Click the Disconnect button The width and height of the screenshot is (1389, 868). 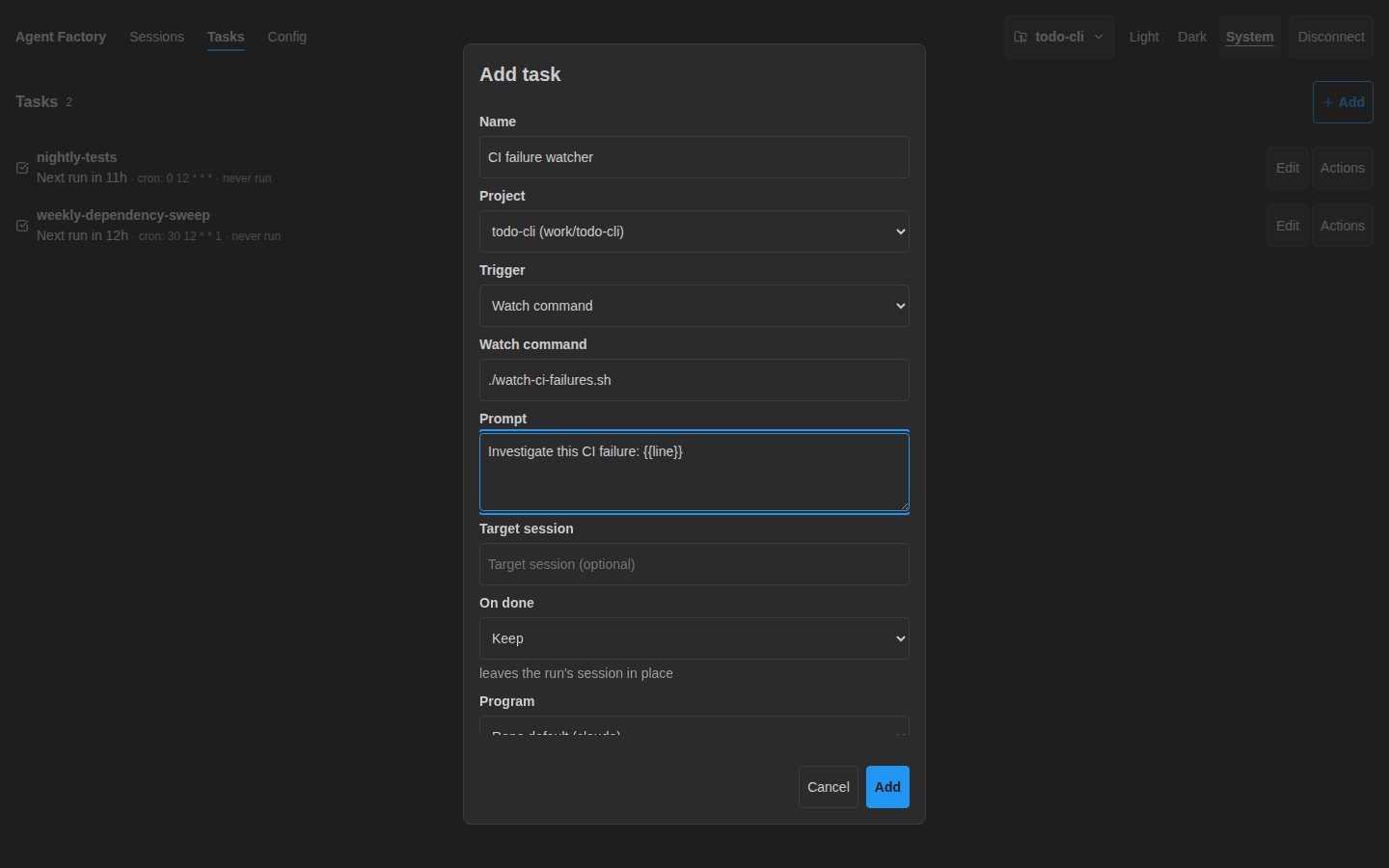click(x=1331, y=37)
